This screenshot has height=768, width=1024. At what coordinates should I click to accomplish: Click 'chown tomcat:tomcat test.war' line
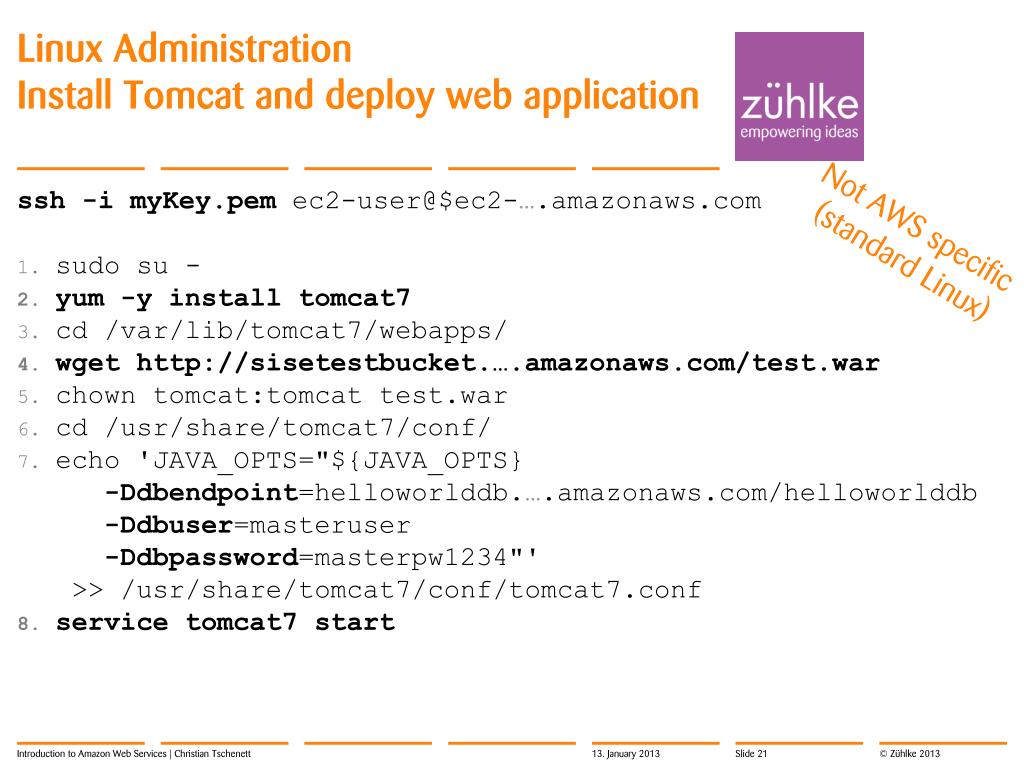[x=281, y=396]
